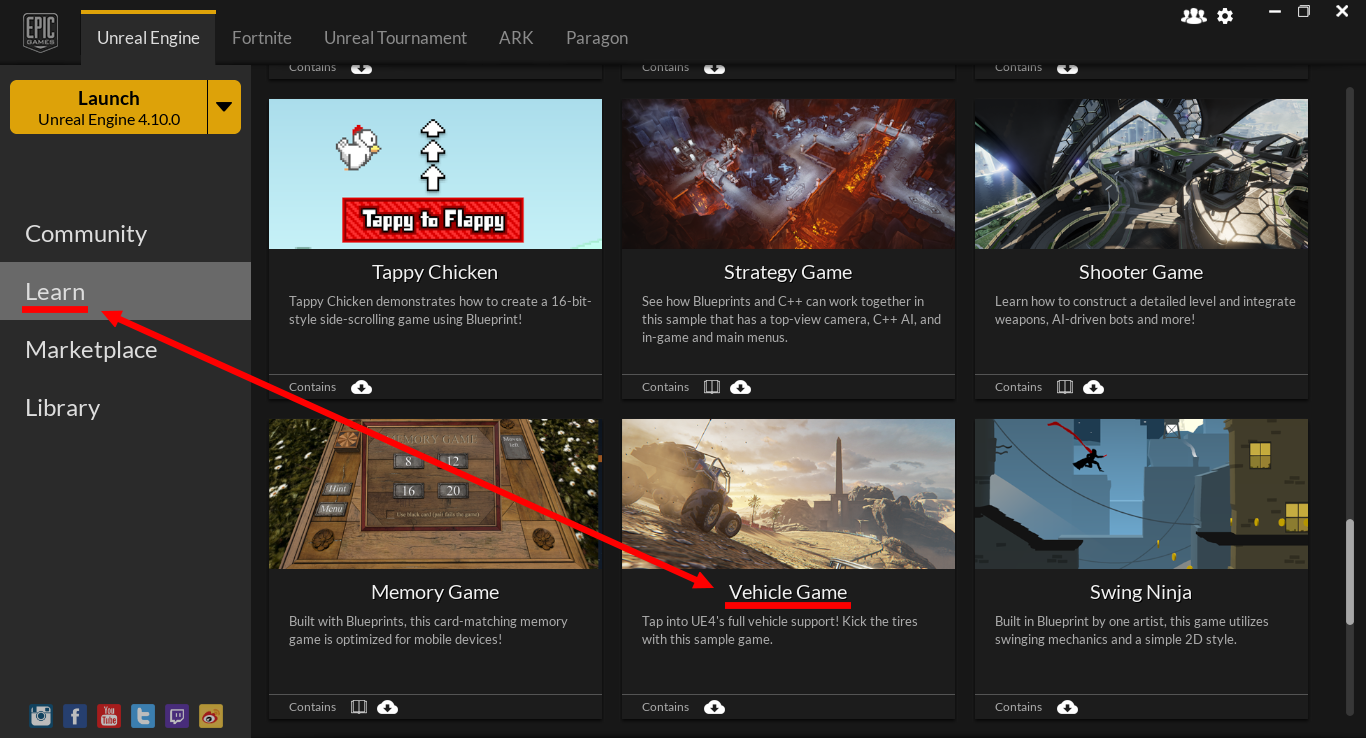Expand the Launch engine version dropdown arrow
The width and height of the screenshot is (1366, 738).
tap(224, 107)
